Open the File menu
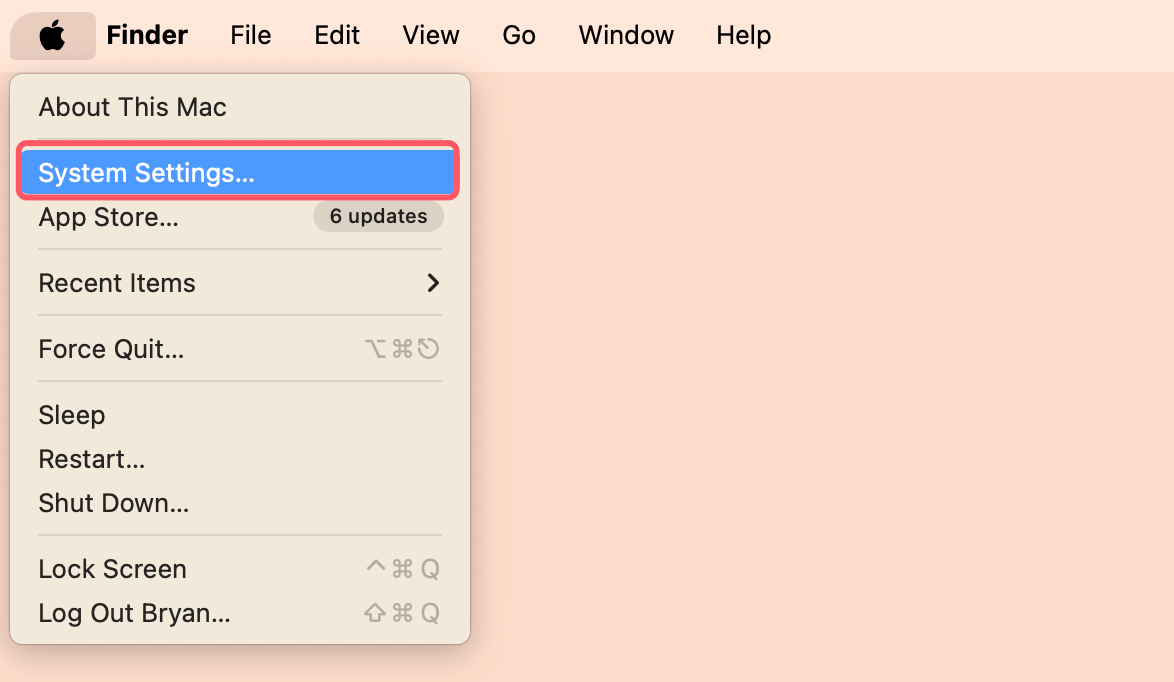 pos(250,34)
